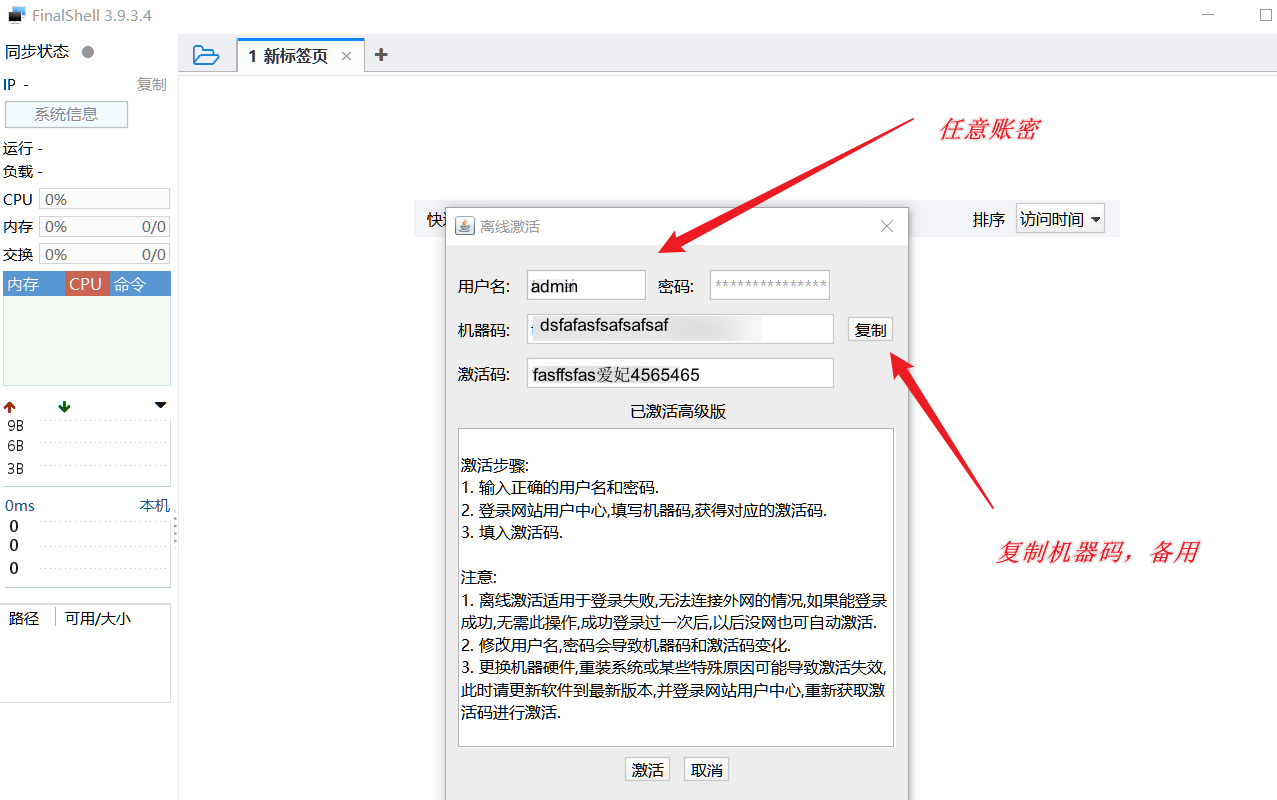
Task: Click the 取消 button
Action: pyautogui.click(x=706, y=770)
